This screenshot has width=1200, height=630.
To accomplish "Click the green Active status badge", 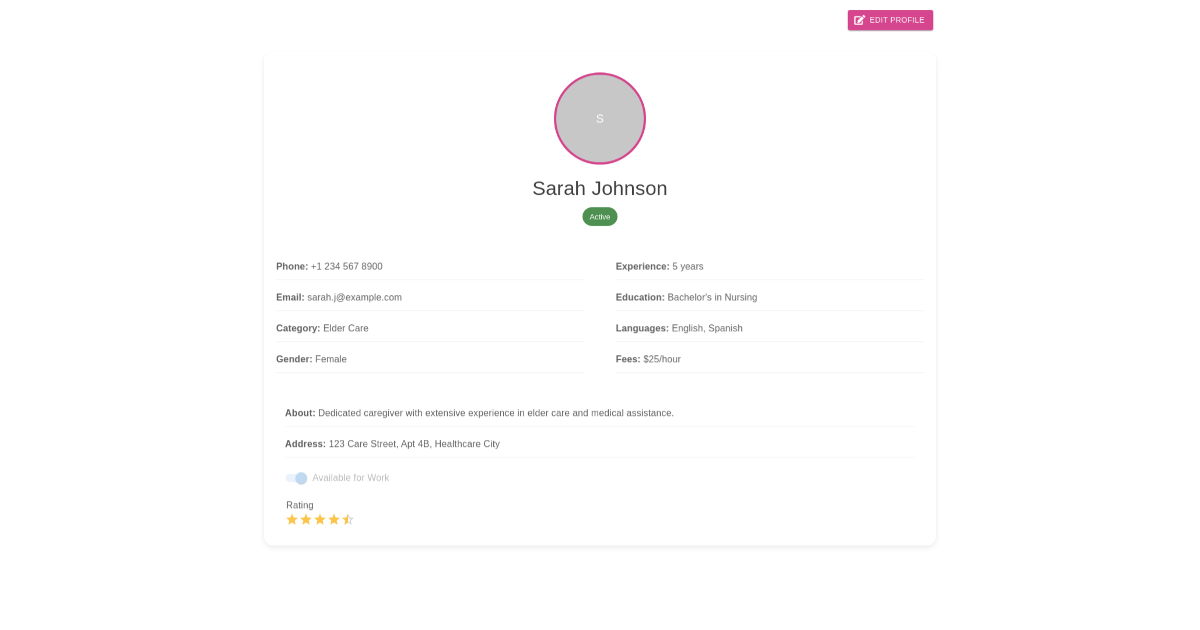I will click(x=600, y=216).
